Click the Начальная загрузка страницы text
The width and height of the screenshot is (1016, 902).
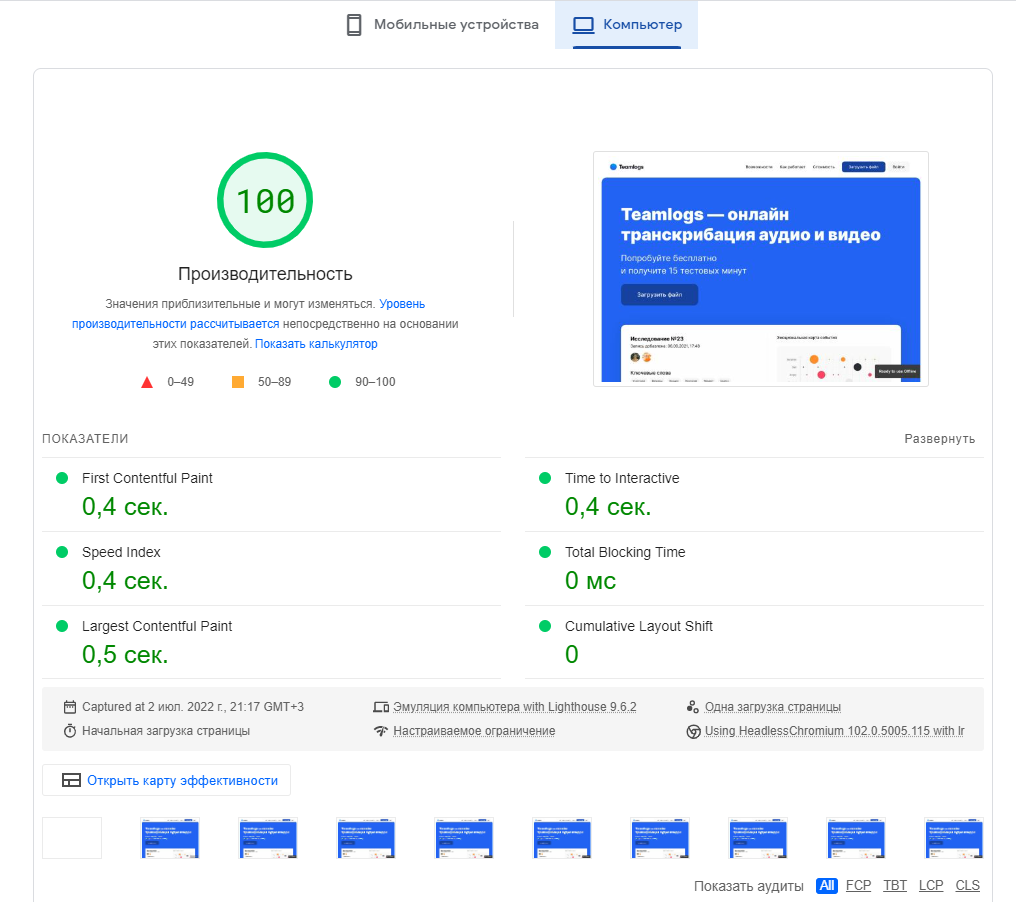pos(166,731)
